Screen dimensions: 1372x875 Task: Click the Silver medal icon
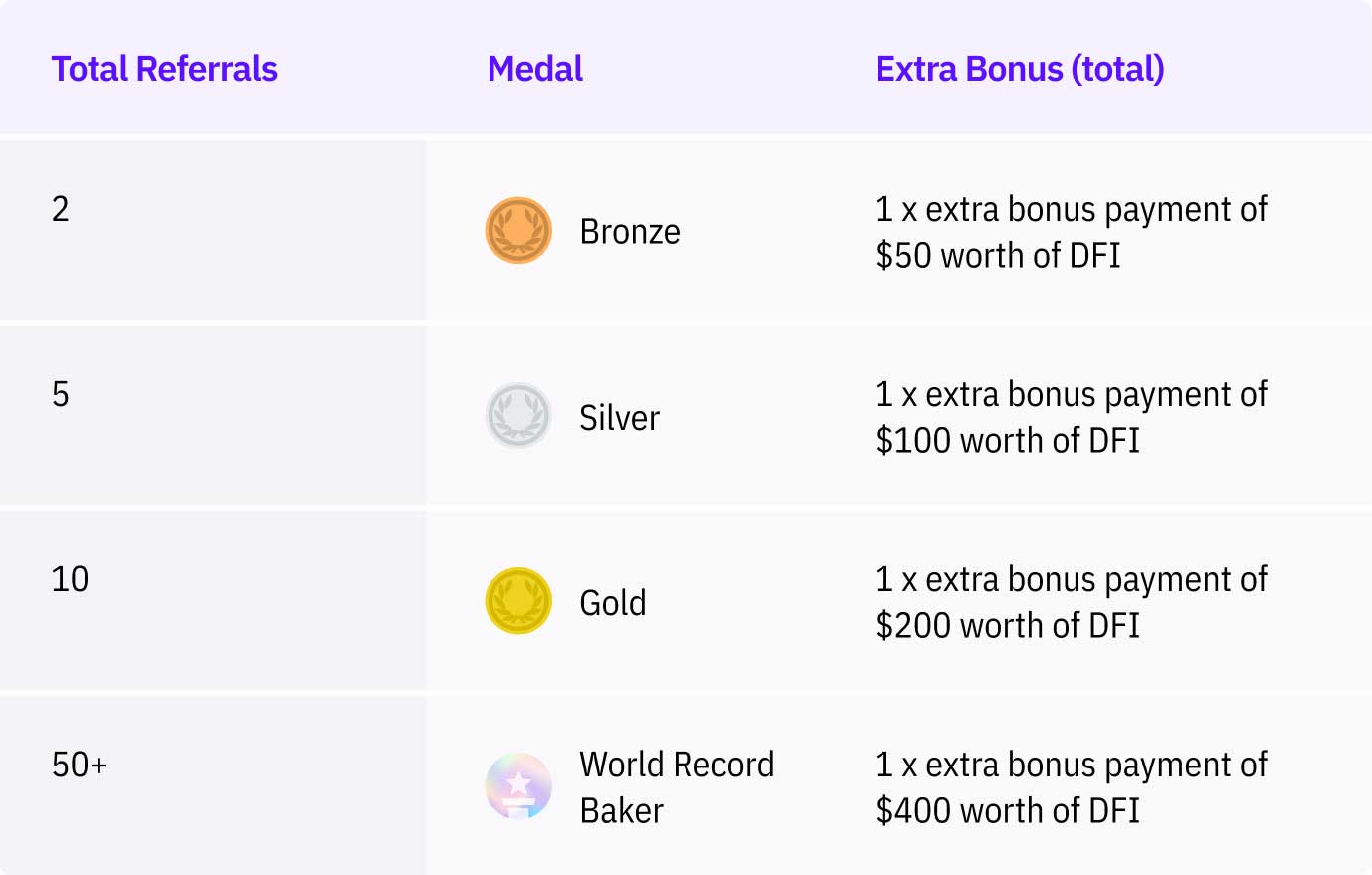click(x=518, y=415)
